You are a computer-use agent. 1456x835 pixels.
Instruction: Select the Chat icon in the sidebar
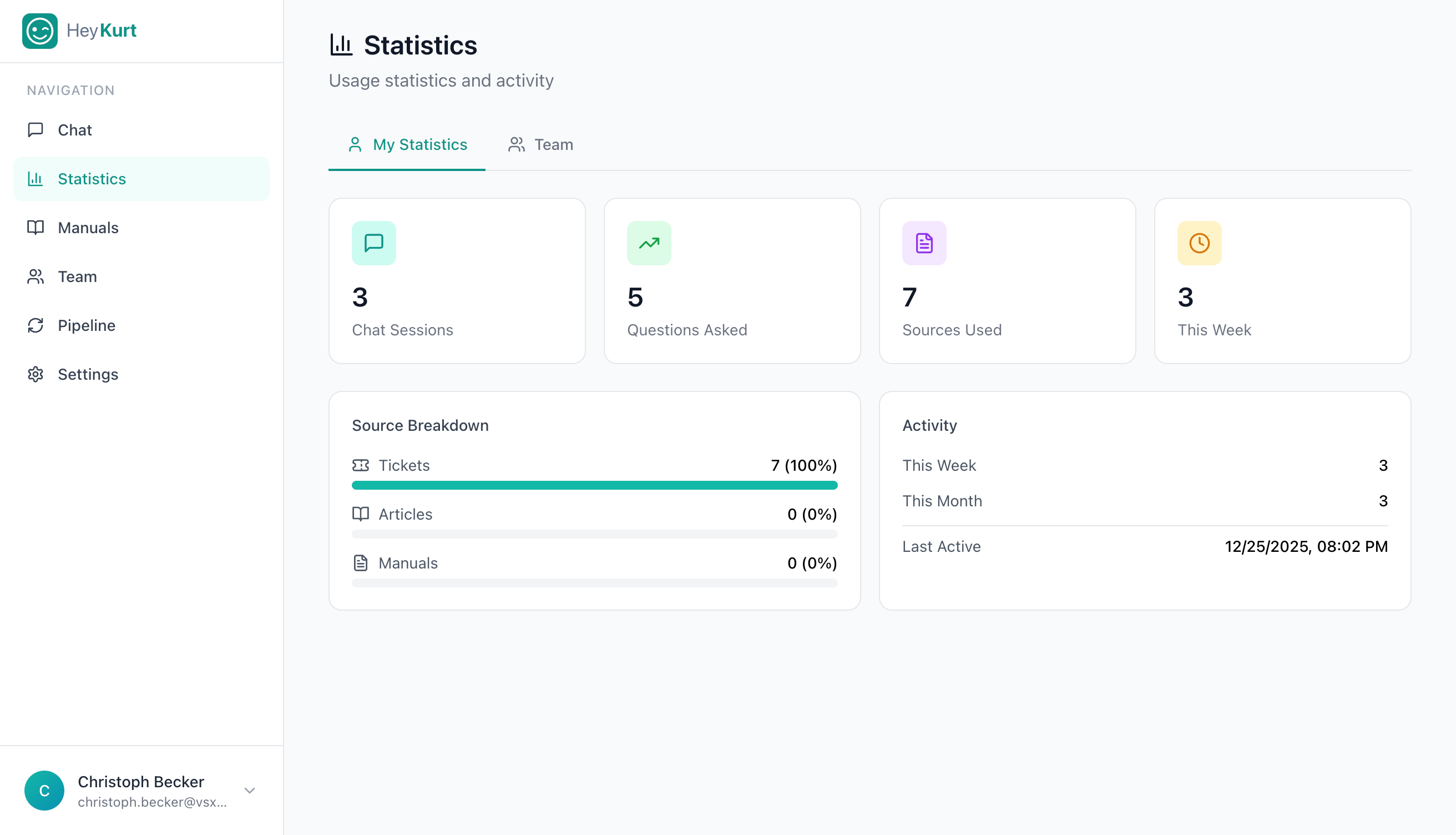(36, 129)
